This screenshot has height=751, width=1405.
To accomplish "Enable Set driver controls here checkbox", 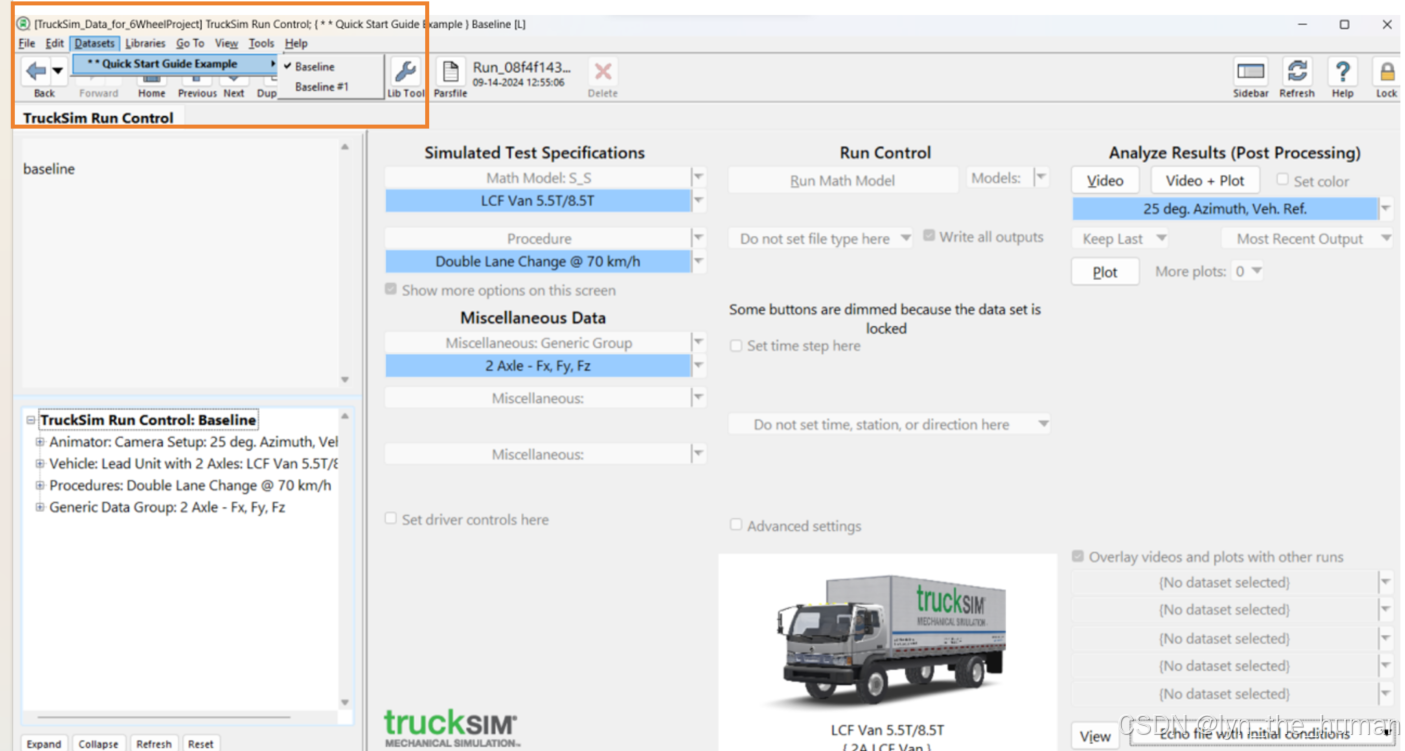I will pyautogui.click(x=391, y=519).
